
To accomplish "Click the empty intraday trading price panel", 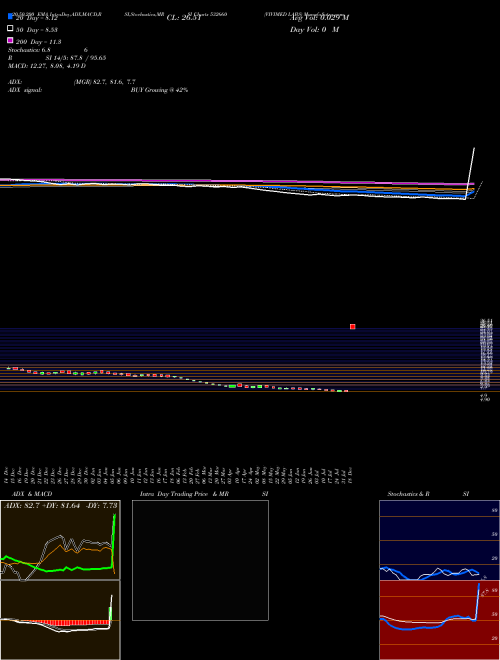I will coord(200,560).
